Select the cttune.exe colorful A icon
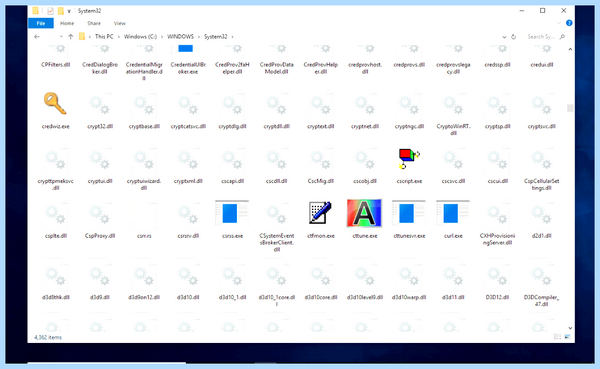The image size is (600, 369). click(364, 213)
